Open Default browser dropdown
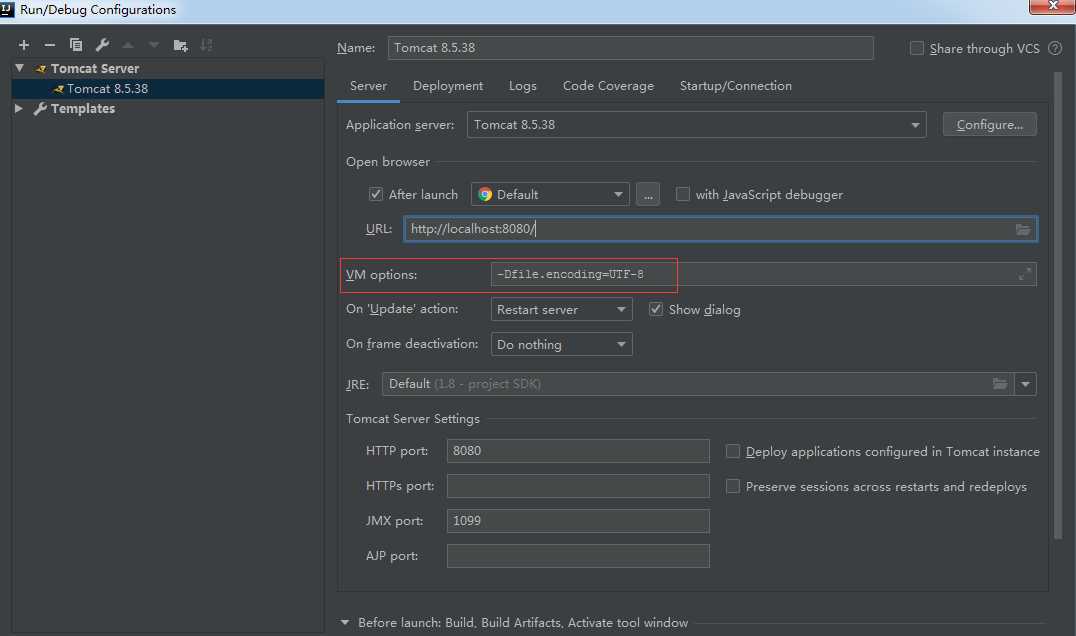1076x636 pixels. coord(550,194)
